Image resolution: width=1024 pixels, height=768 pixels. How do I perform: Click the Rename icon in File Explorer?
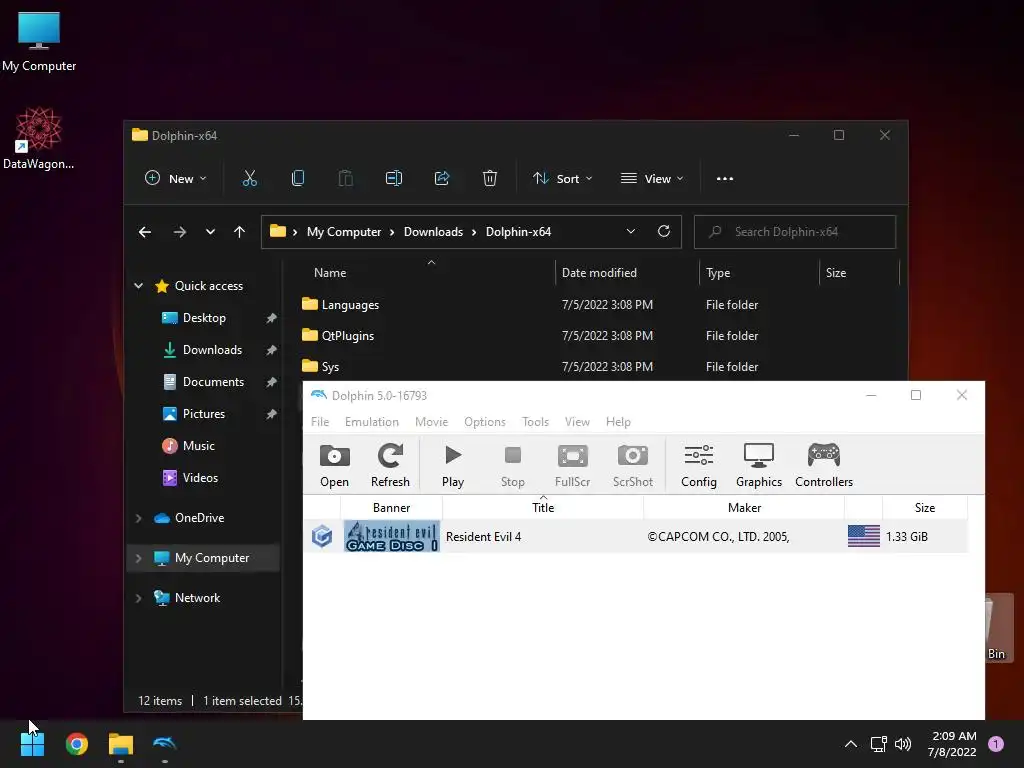pyautogui.click(x=394, y=178)
